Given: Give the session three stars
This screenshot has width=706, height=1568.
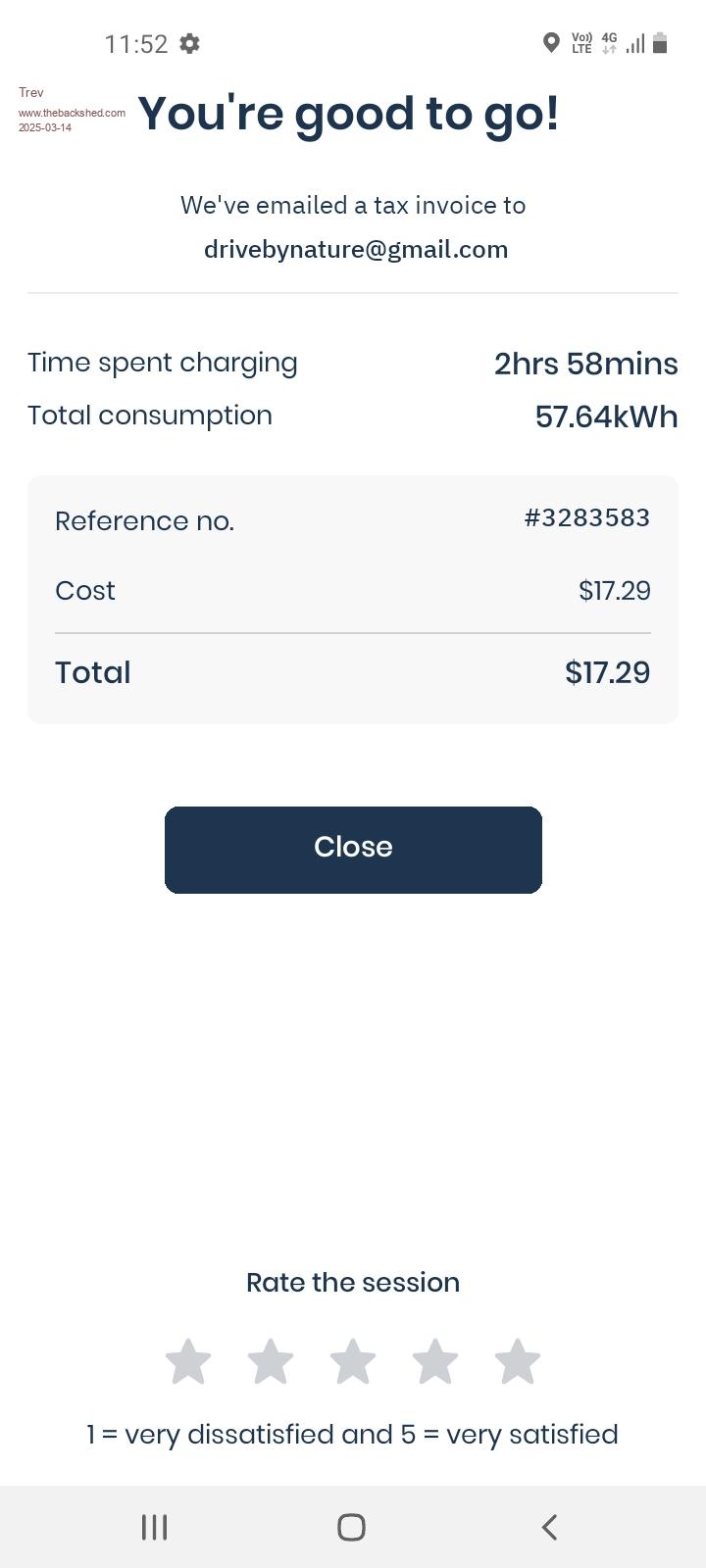Looking at the screenshot, I should (353, 1362).
